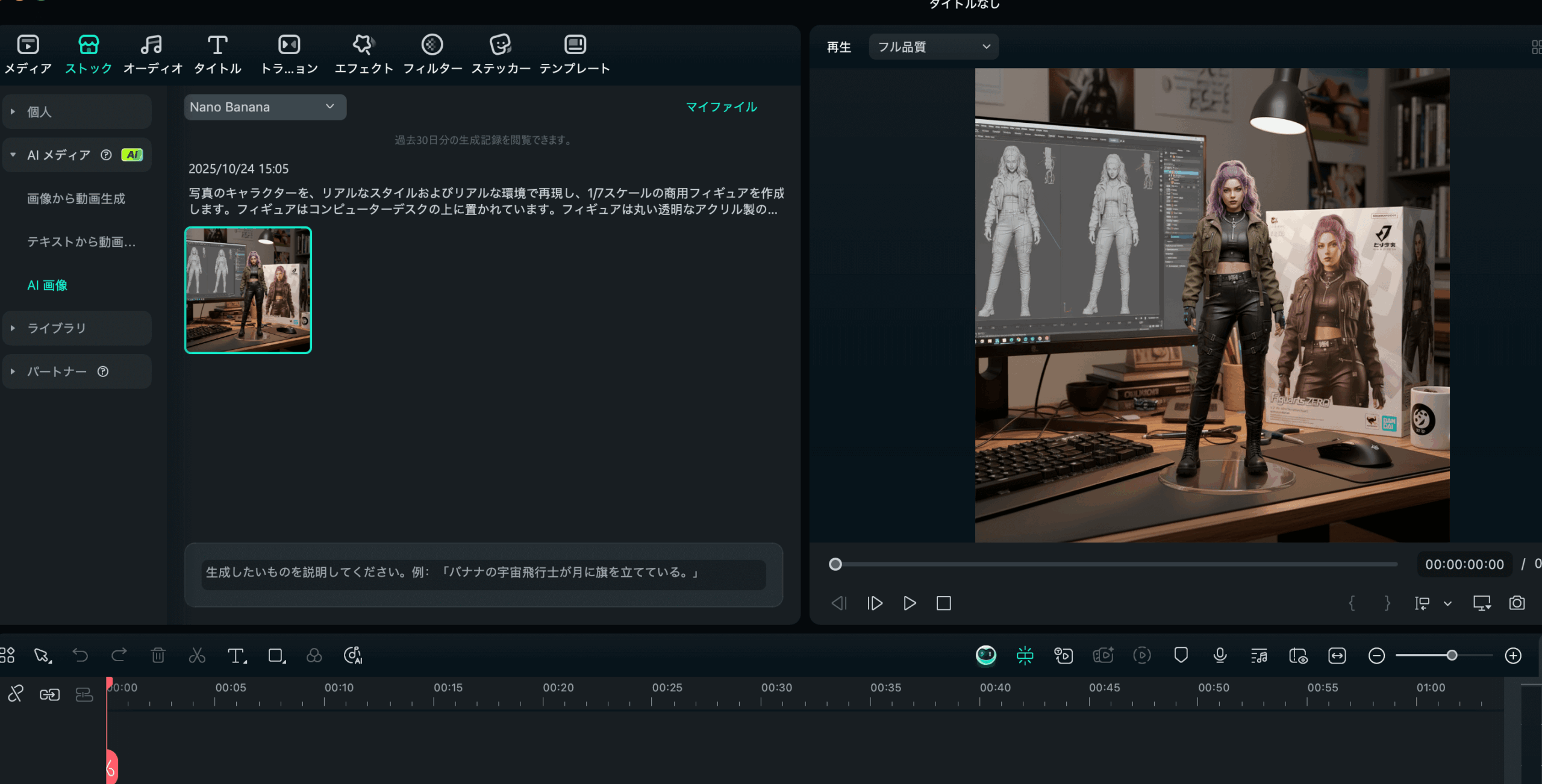
Task: Open the Text tool on the timeline toolbar
Action: (x=236, y=655)
